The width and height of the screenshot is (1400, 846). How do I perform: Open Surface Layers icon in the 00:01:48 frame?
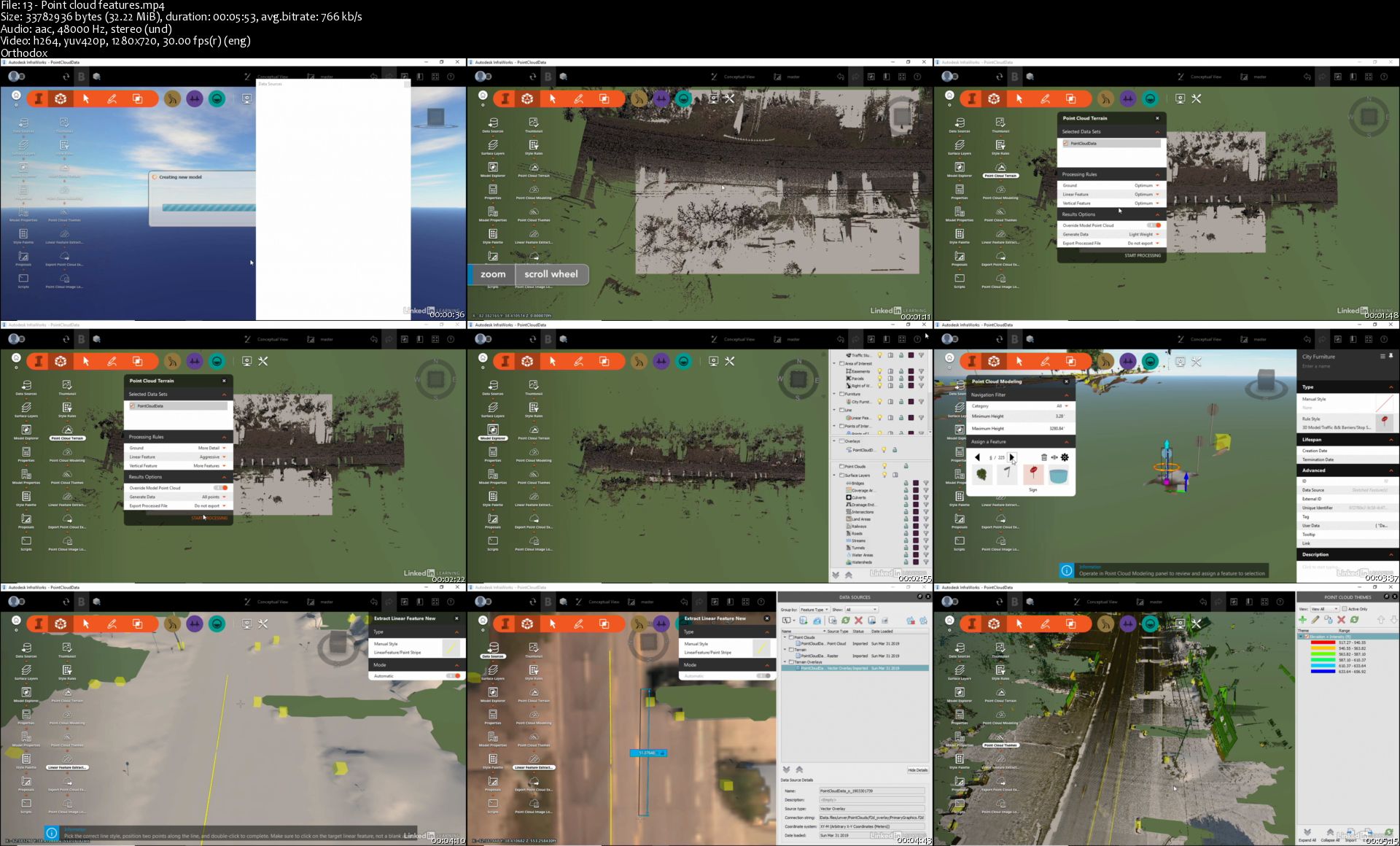tap(960, 146)
